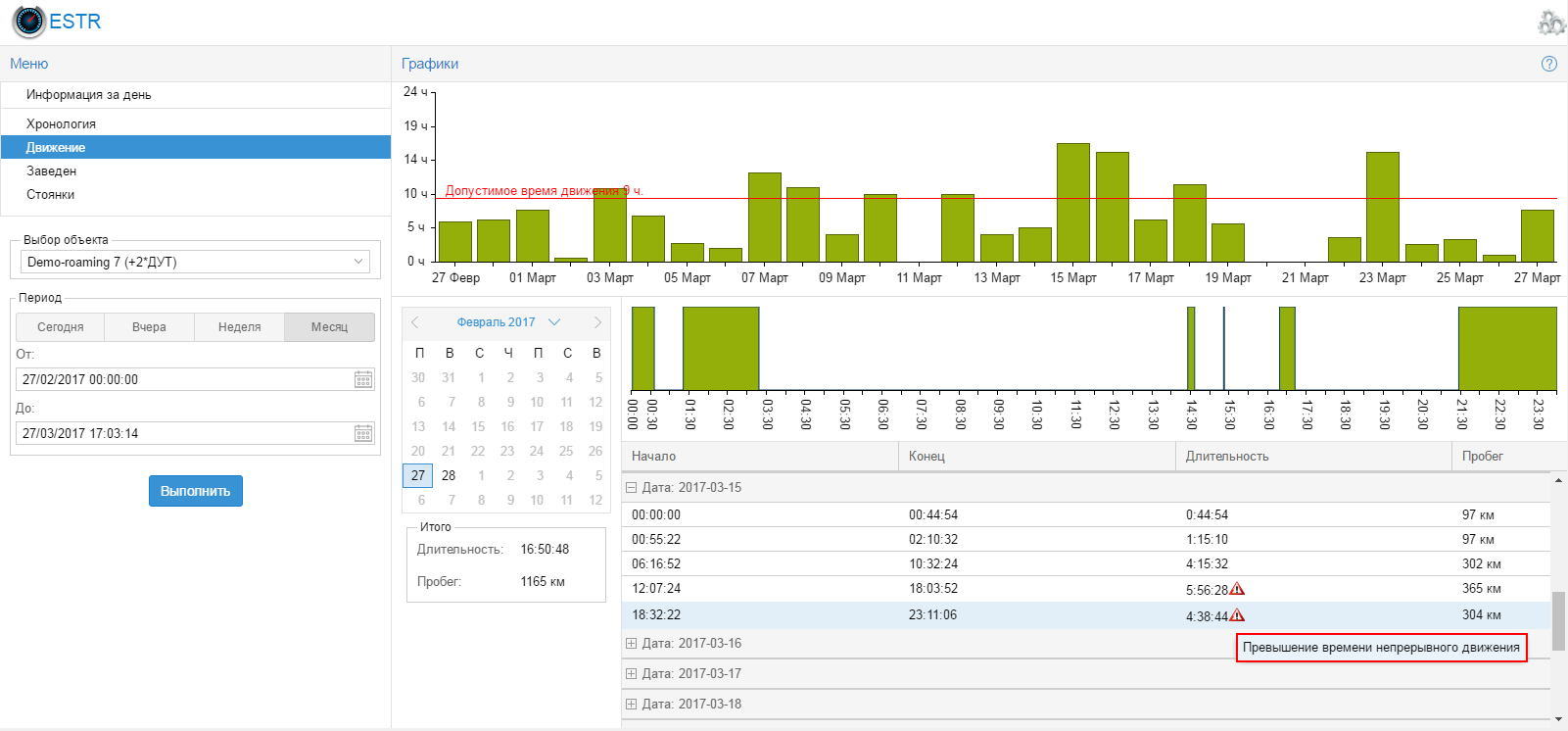The height and width of the screenshot is (731, 1568).
Task: Click warning icon on the 4:38:44 duration
Action: pos(1237,615)
